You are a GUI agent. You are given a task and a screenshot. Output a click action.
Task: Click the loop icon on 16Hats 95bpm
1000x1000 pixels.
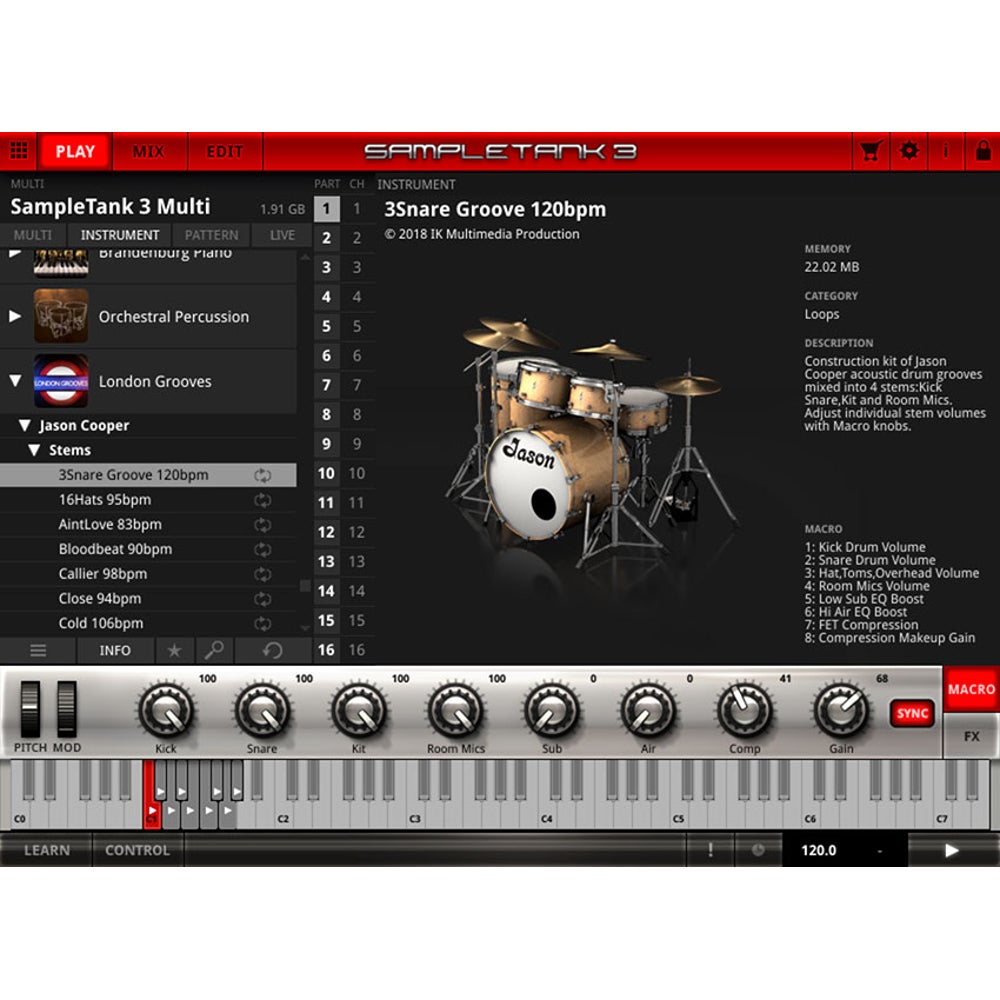(262, 500)
